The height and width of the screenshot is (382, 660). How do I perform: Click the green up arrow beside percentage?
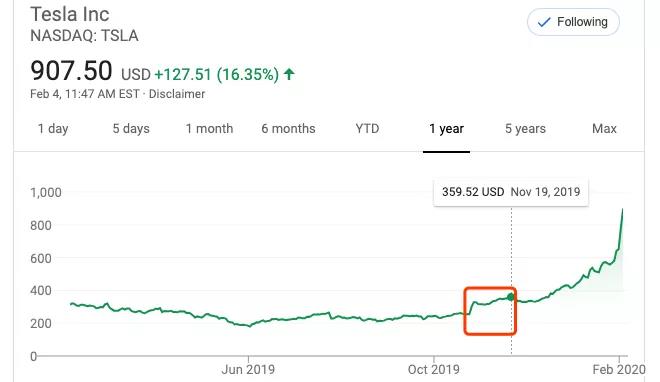(289, 74)
